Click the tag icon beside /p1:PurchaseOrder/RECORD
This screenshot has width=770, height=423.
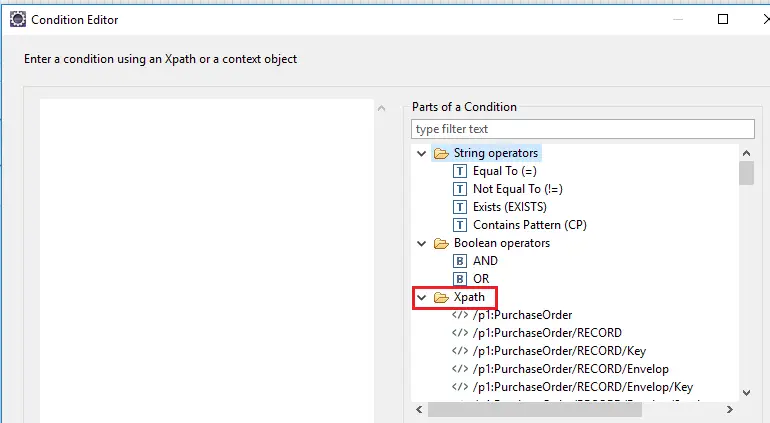(x=460, y=333)
